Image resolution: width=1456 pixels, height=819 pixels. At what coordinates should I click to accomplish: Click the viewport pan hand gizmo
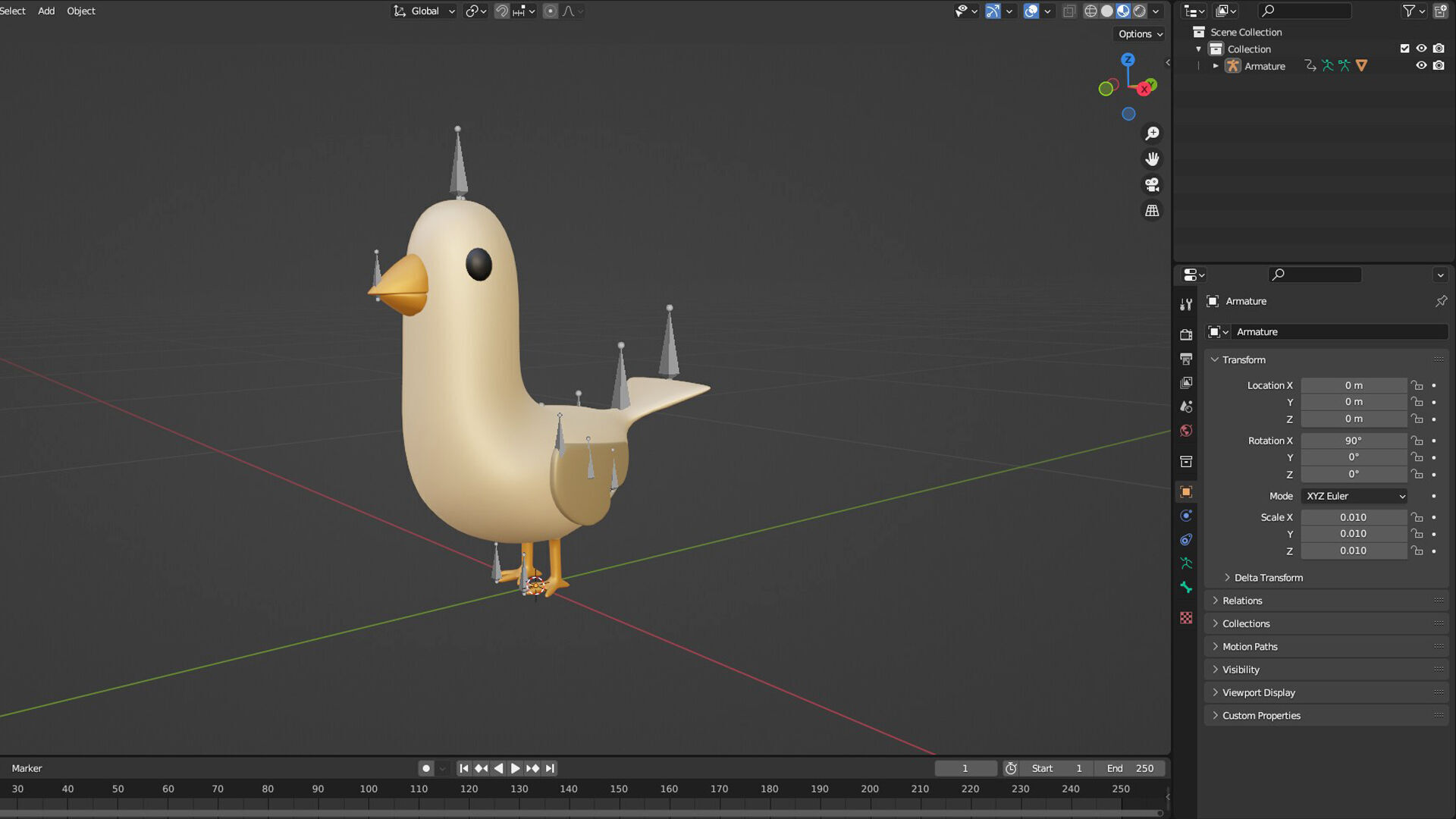1152,159
